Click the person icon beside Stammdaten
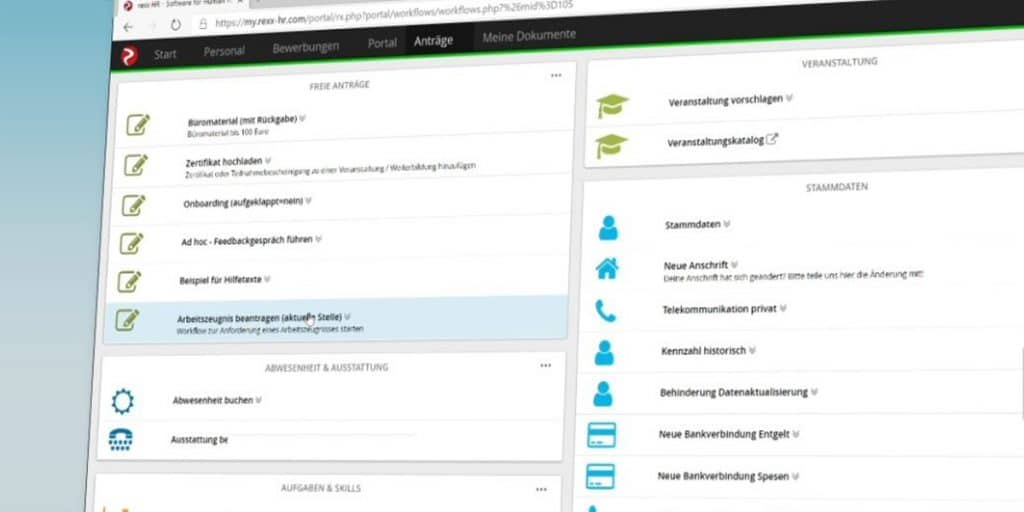Viewport: 1024px width, 512px height. 608,227
